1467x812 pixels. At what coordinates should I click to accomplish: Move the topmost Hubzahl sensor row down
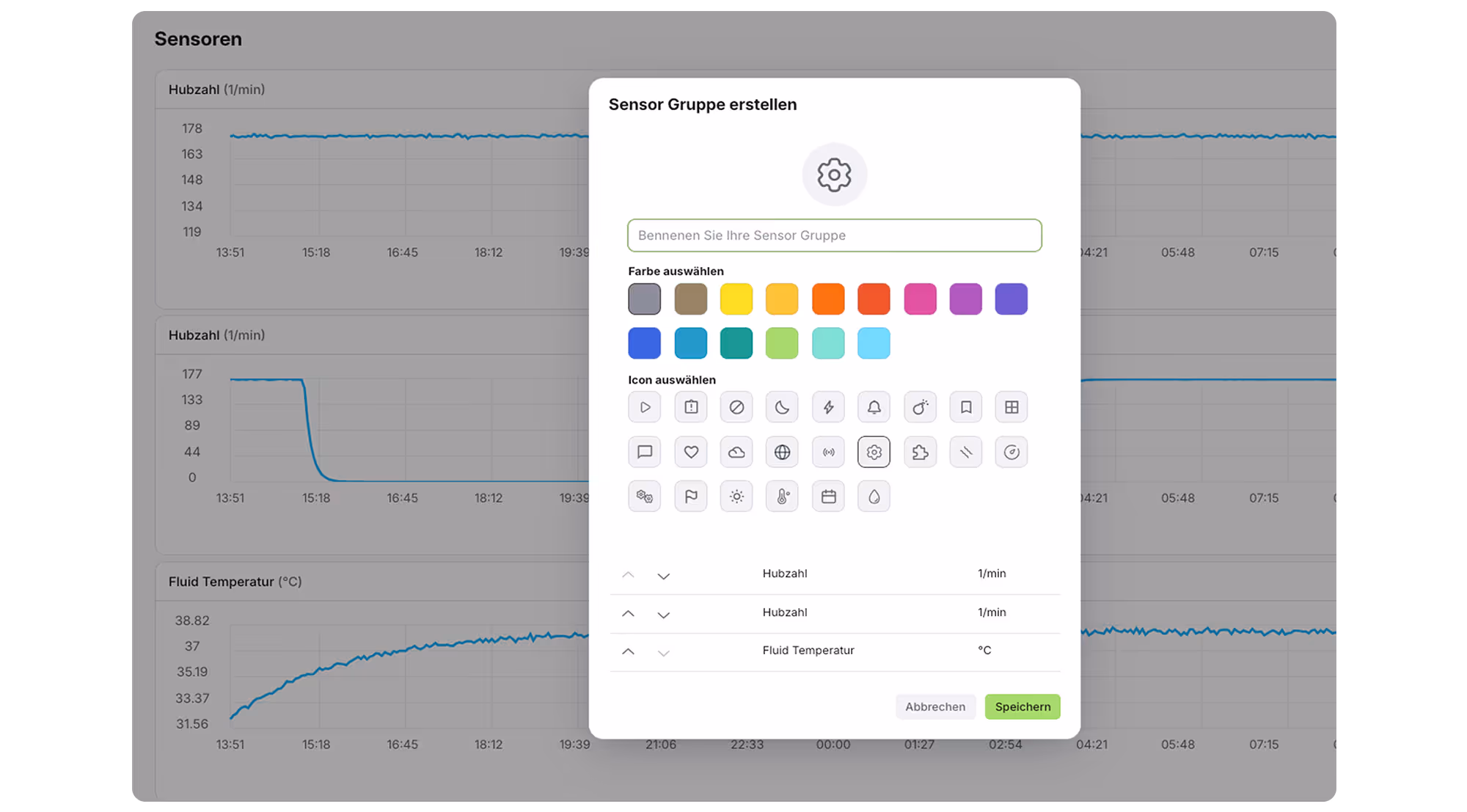click(663, 576)
